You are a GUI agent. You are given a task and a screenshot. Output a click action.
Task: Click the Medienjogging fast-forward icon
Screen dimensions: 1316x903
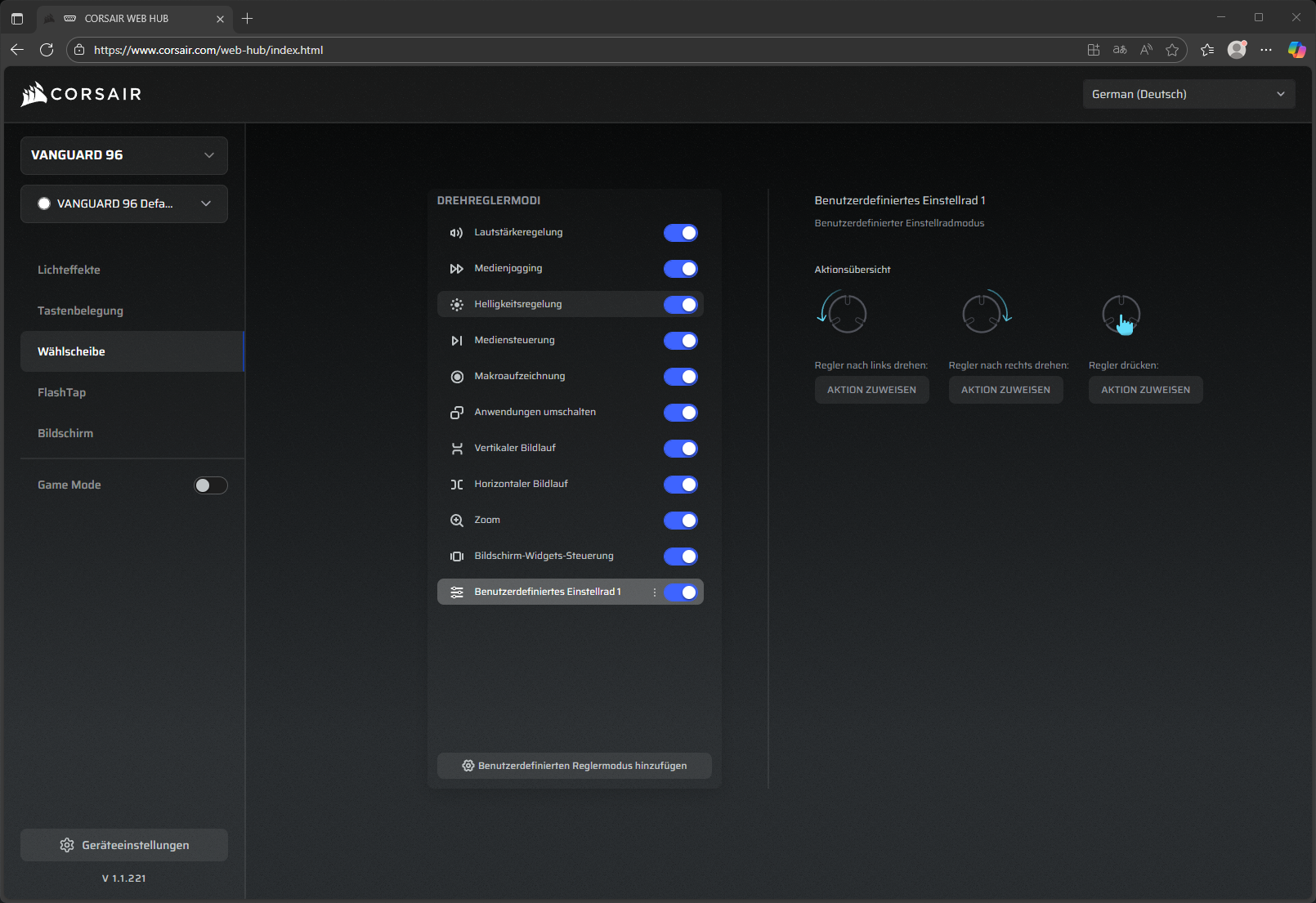pos(456,269)
